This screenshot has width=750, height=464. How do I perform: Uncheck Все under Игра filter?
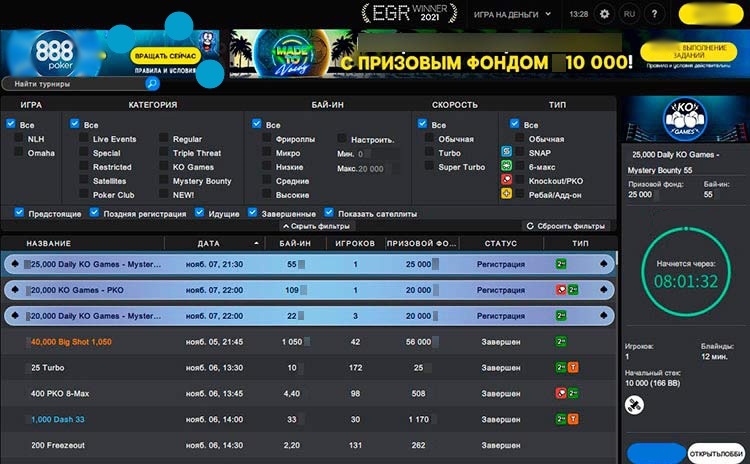(11, 124)
